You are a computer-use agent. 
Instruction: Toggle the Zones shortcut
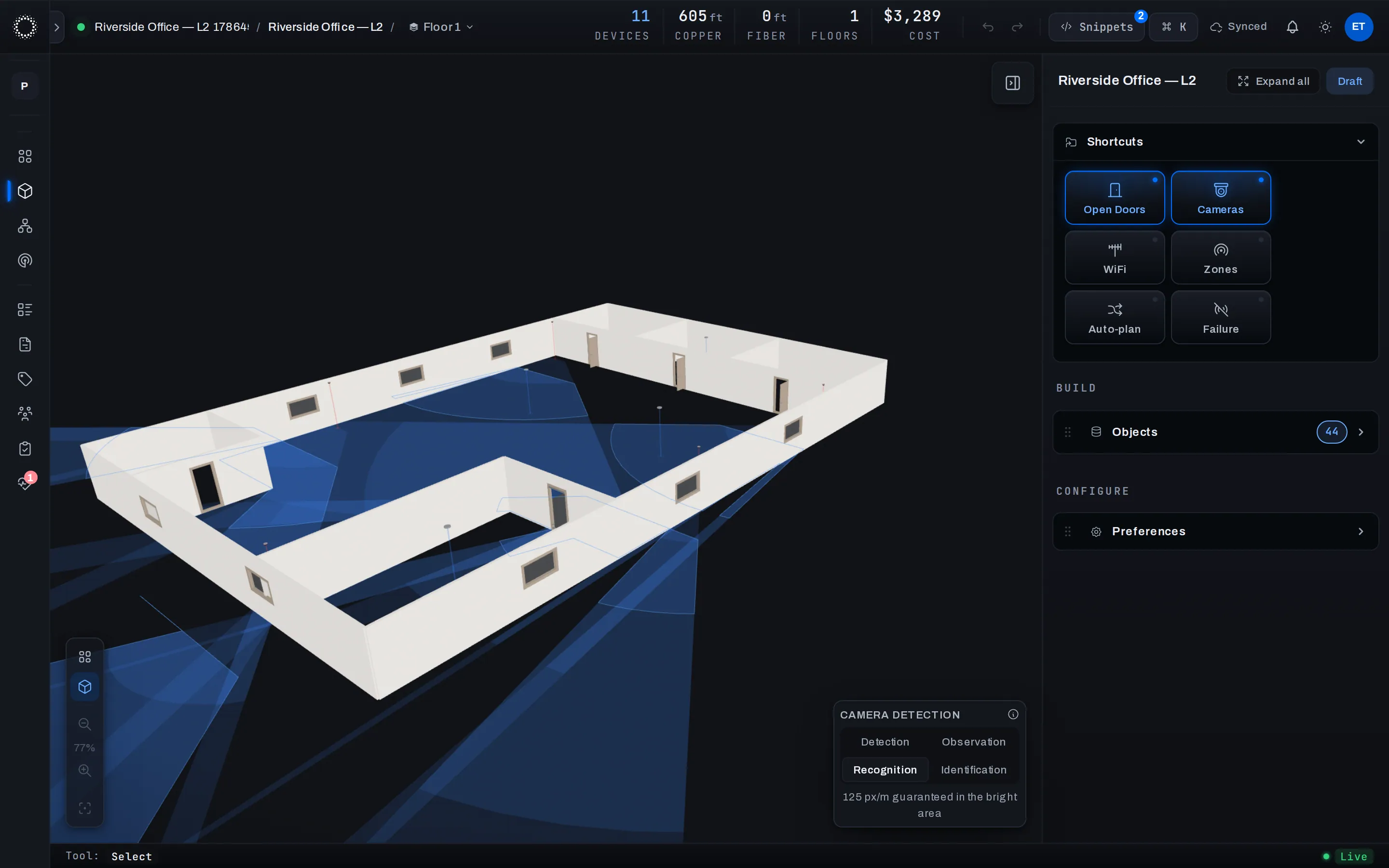tap(1221, 257)
